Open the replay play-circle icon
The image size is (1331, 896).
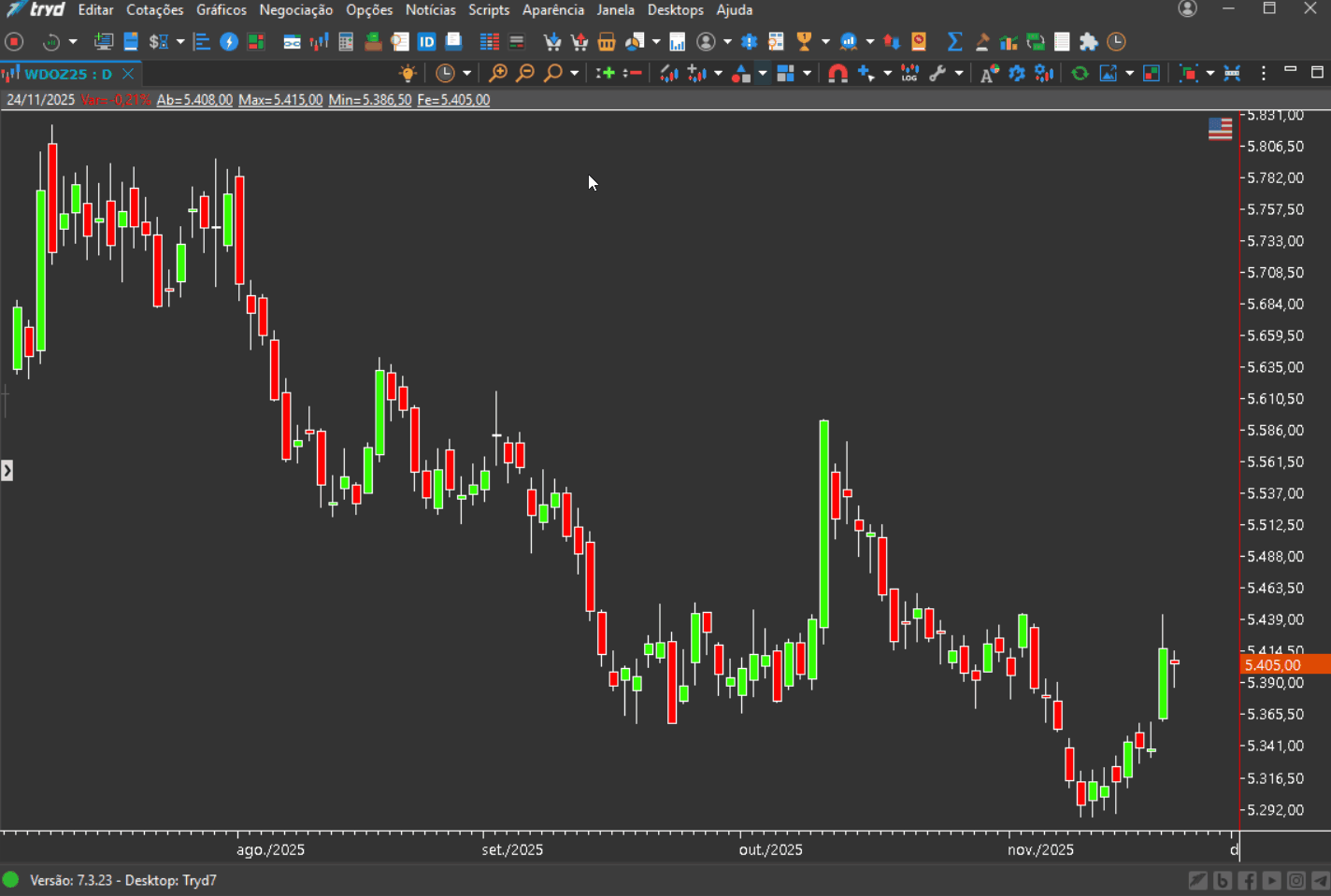click(x=51, y=42)
